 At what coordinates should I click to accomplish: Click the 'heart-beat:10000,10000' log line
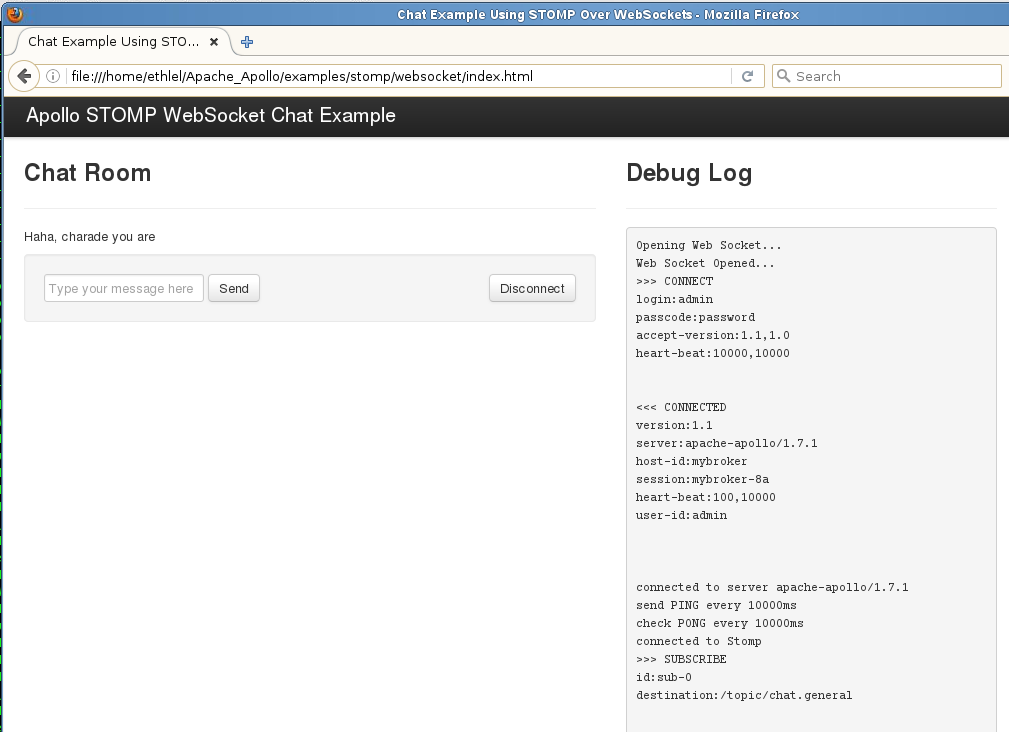point(712,353)
